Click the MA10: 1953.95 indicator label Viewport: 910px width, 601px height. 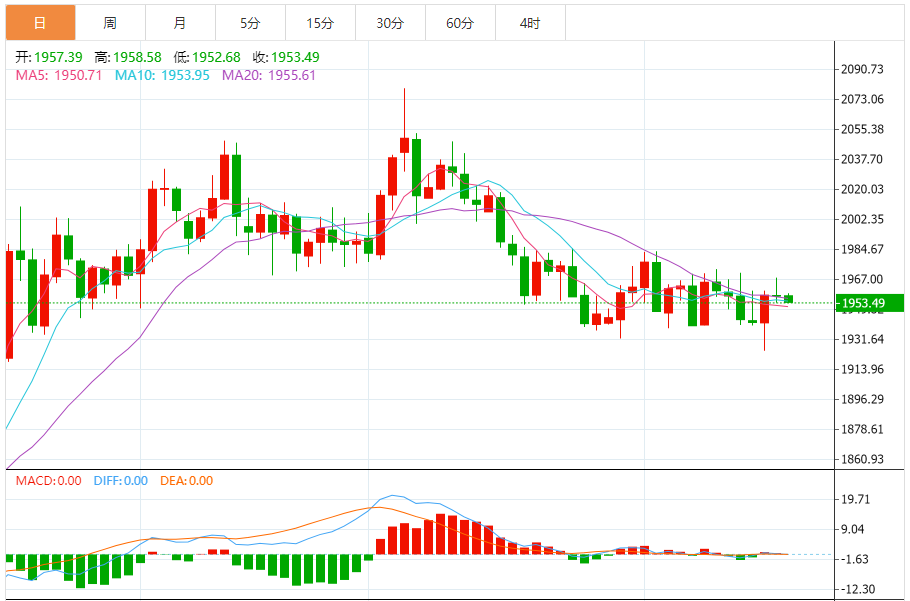[x=162, y=75]
